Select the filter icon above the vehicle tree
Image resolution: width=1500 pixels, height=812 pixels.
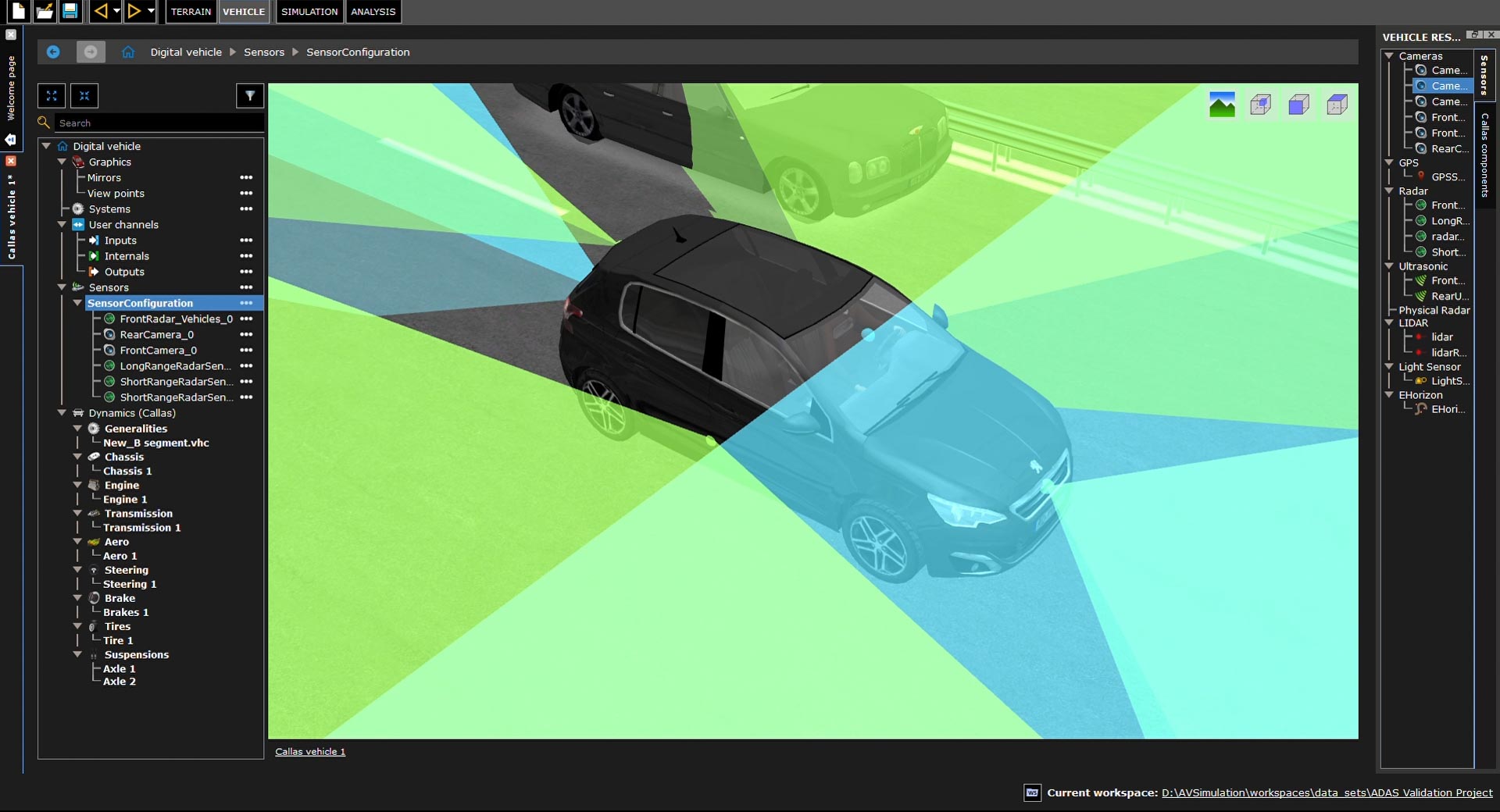[x=250, y=95]
